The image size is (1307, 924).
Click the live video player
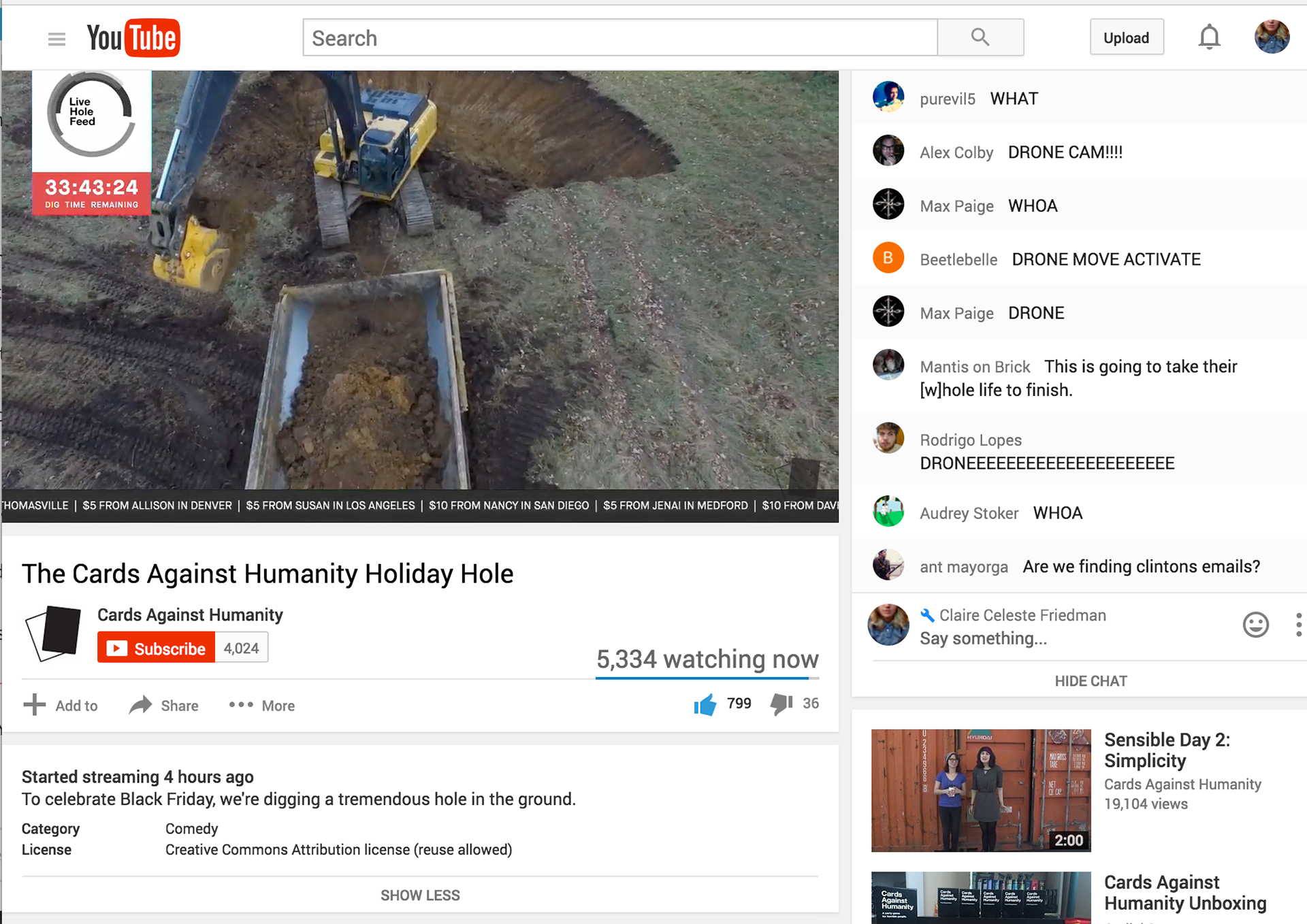click(420, 296)
